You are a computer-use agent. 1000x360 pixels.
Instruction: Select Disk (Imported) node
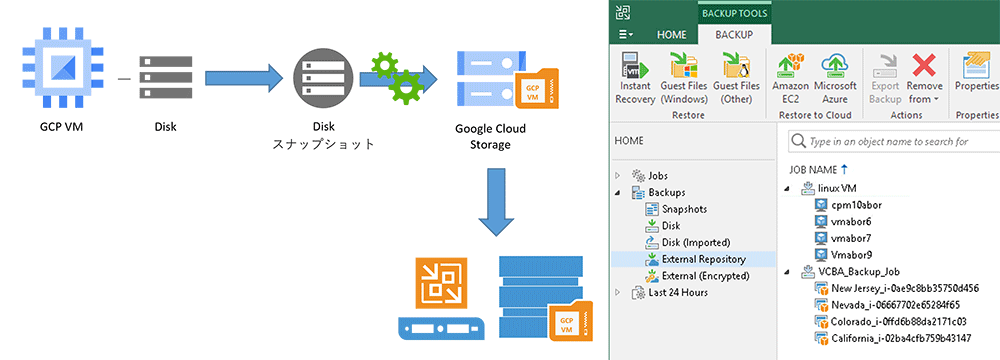[696, 243]
